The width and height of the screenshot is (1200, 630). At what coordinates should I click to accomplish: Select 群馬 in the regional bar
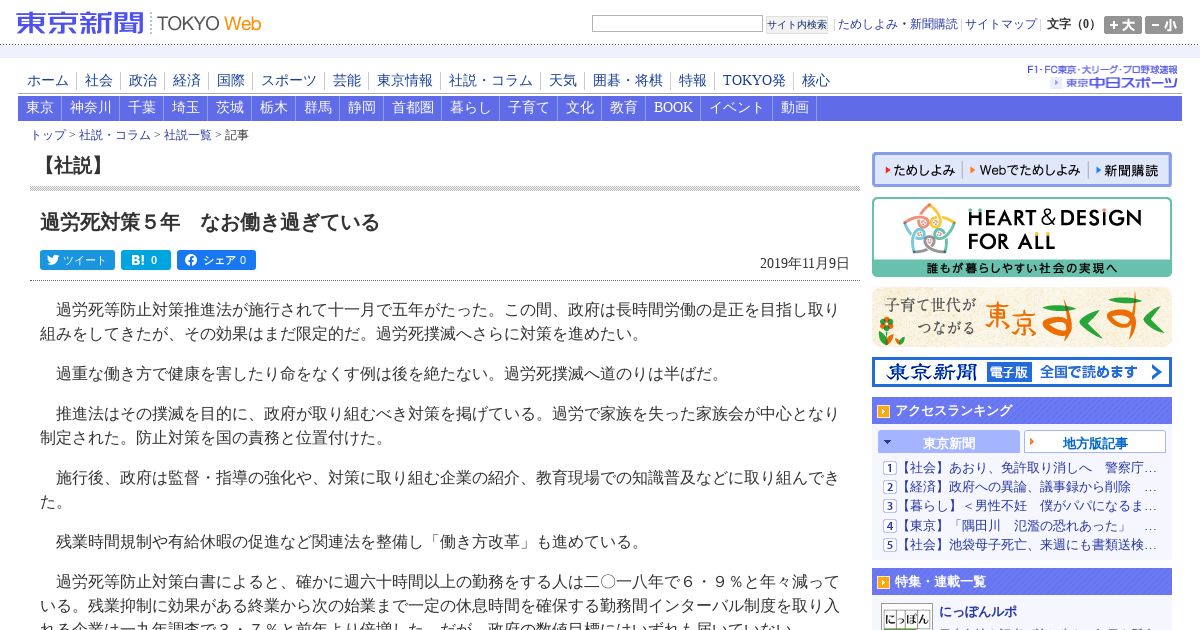(x=318, y=108)
